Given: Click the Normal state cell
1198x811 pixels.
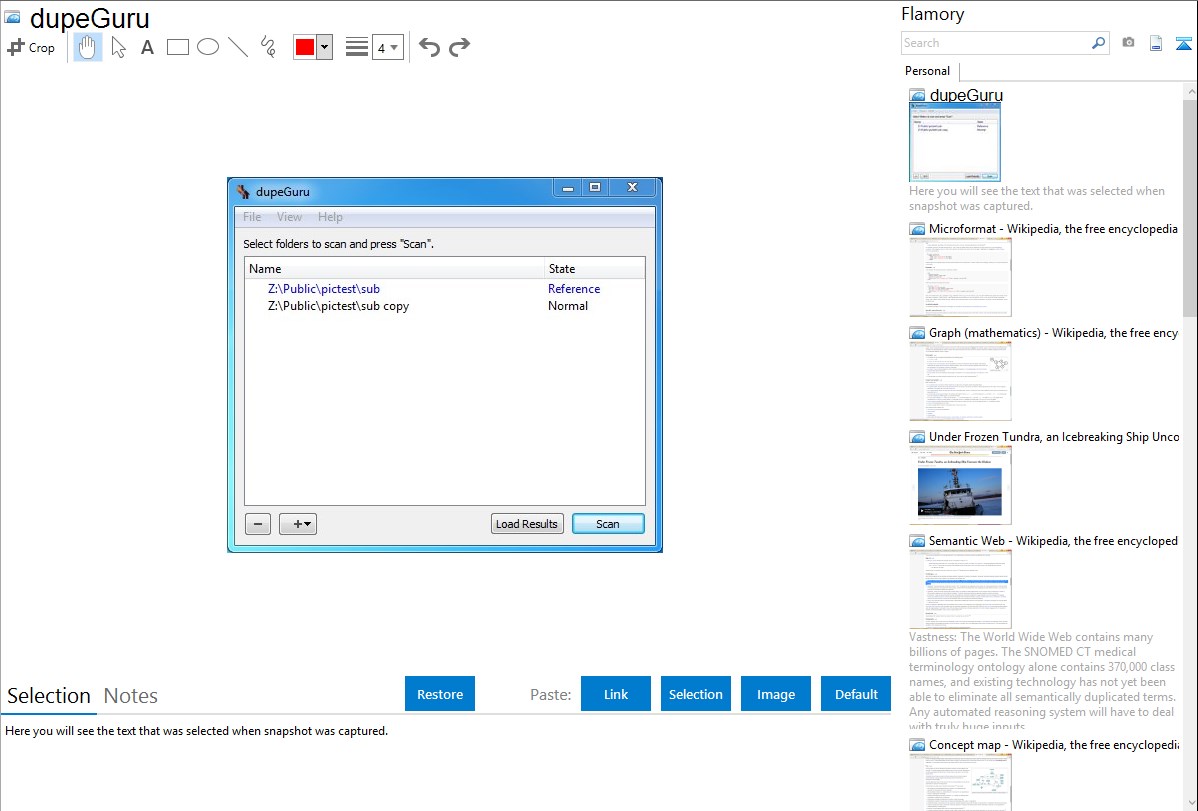Looking at the screenshot, I should pos(568,306).
